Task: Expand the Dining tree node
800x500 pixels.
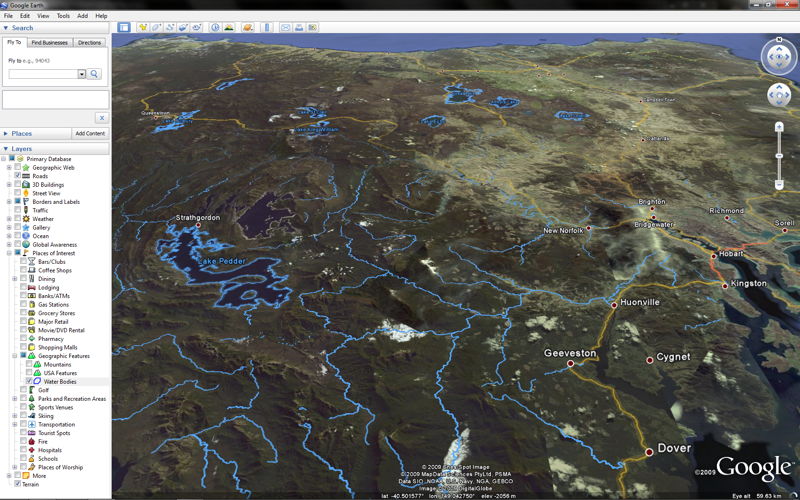Action: click(x=15, y=279)
